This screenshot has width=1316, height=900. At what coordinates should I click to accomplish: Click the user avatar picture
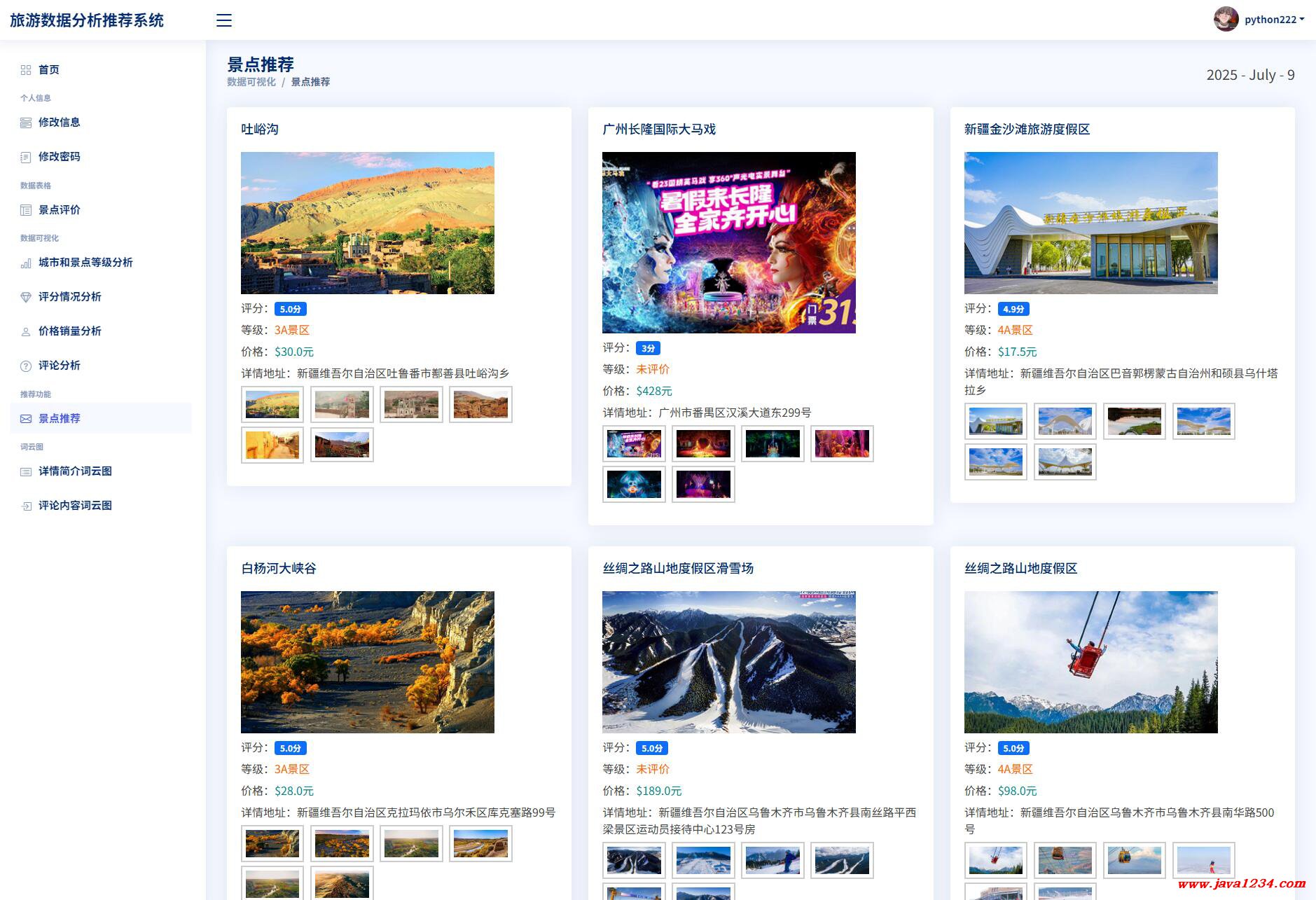coord(1226,20)
